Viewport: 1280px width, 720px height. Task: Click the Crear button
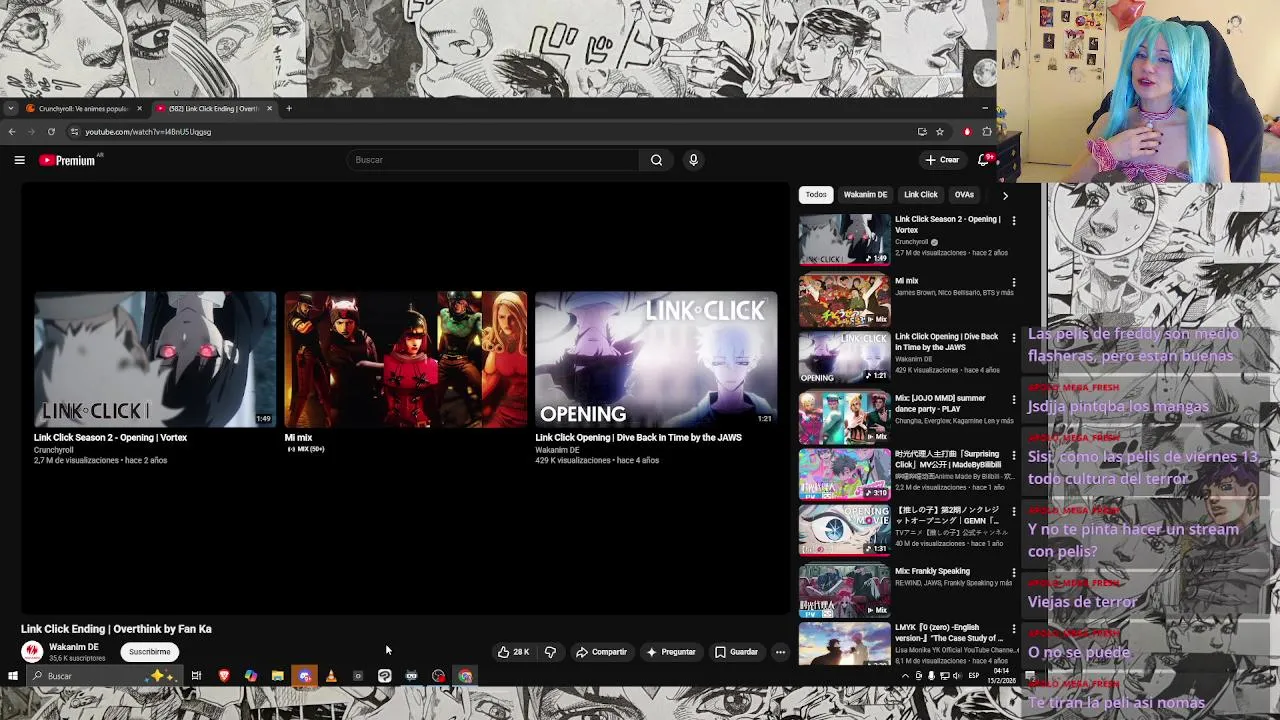tap(942, 160)
